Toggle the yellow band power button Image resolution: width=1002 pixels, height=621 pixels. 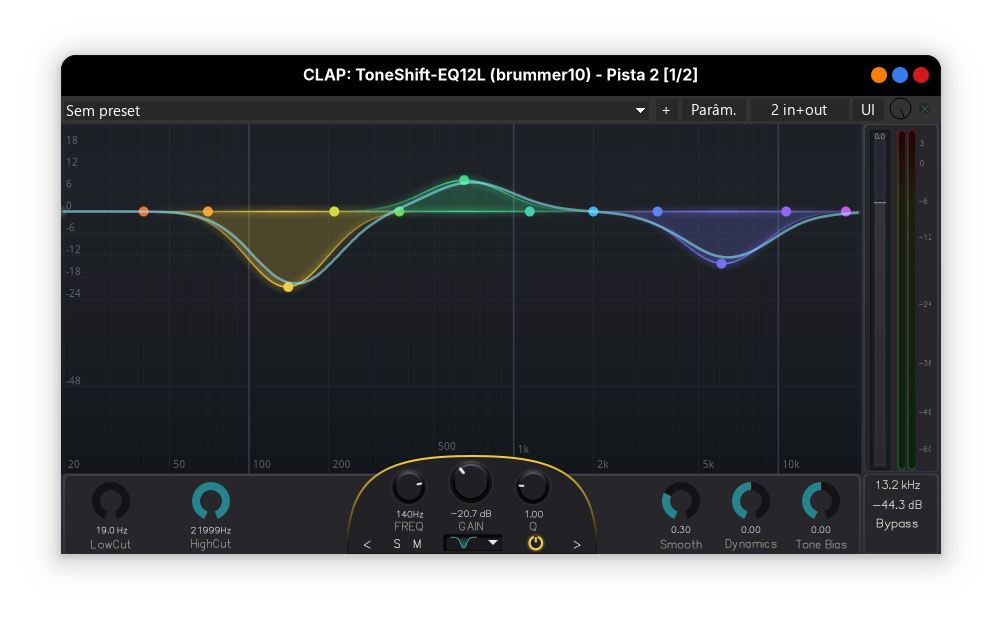point(536,543)
